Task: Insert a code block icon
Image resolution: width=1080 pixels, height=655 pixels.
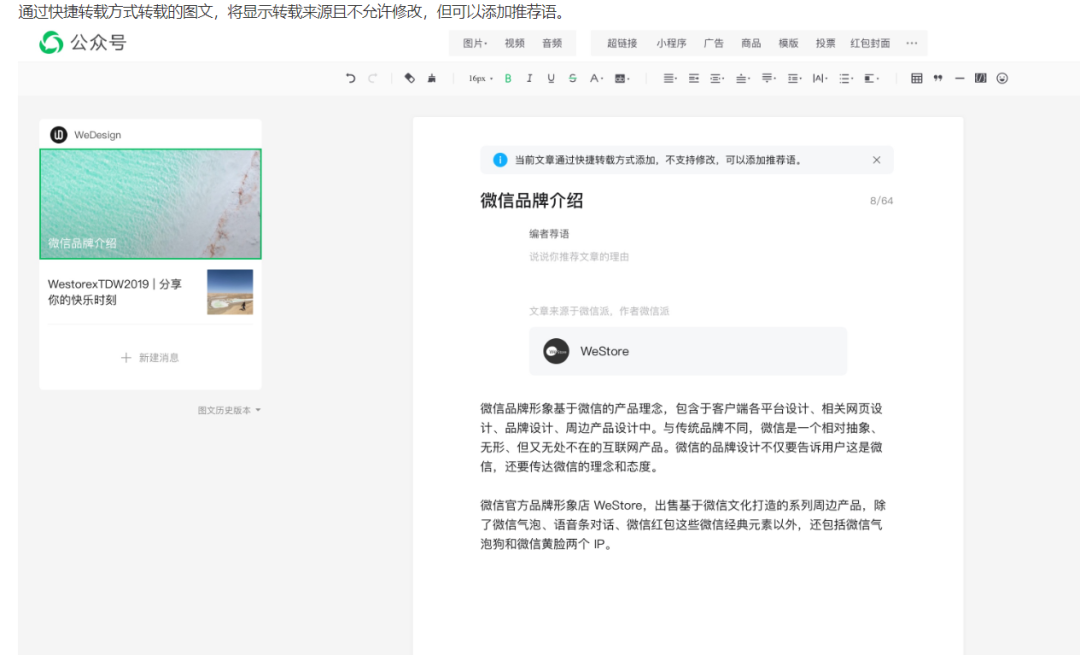Action: pyautogui.click(x=980, y=78)
